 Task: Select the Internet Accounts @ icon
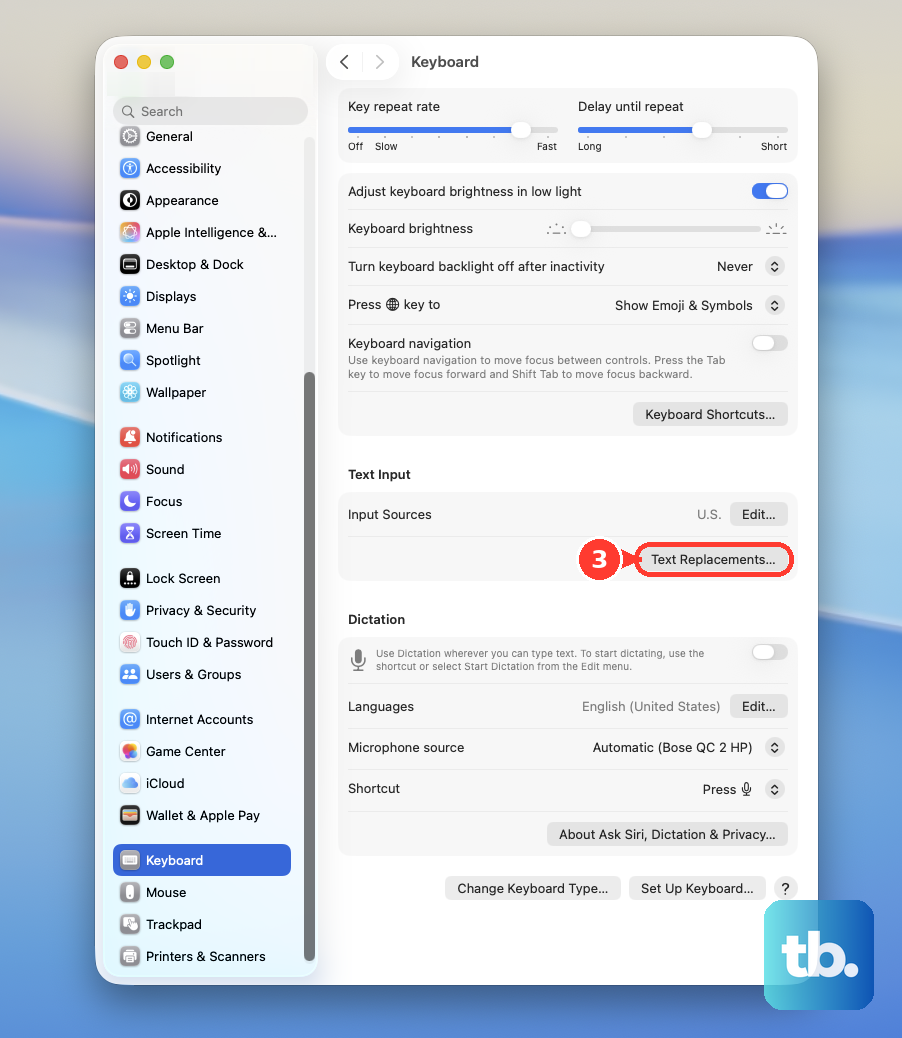(130, 719)
